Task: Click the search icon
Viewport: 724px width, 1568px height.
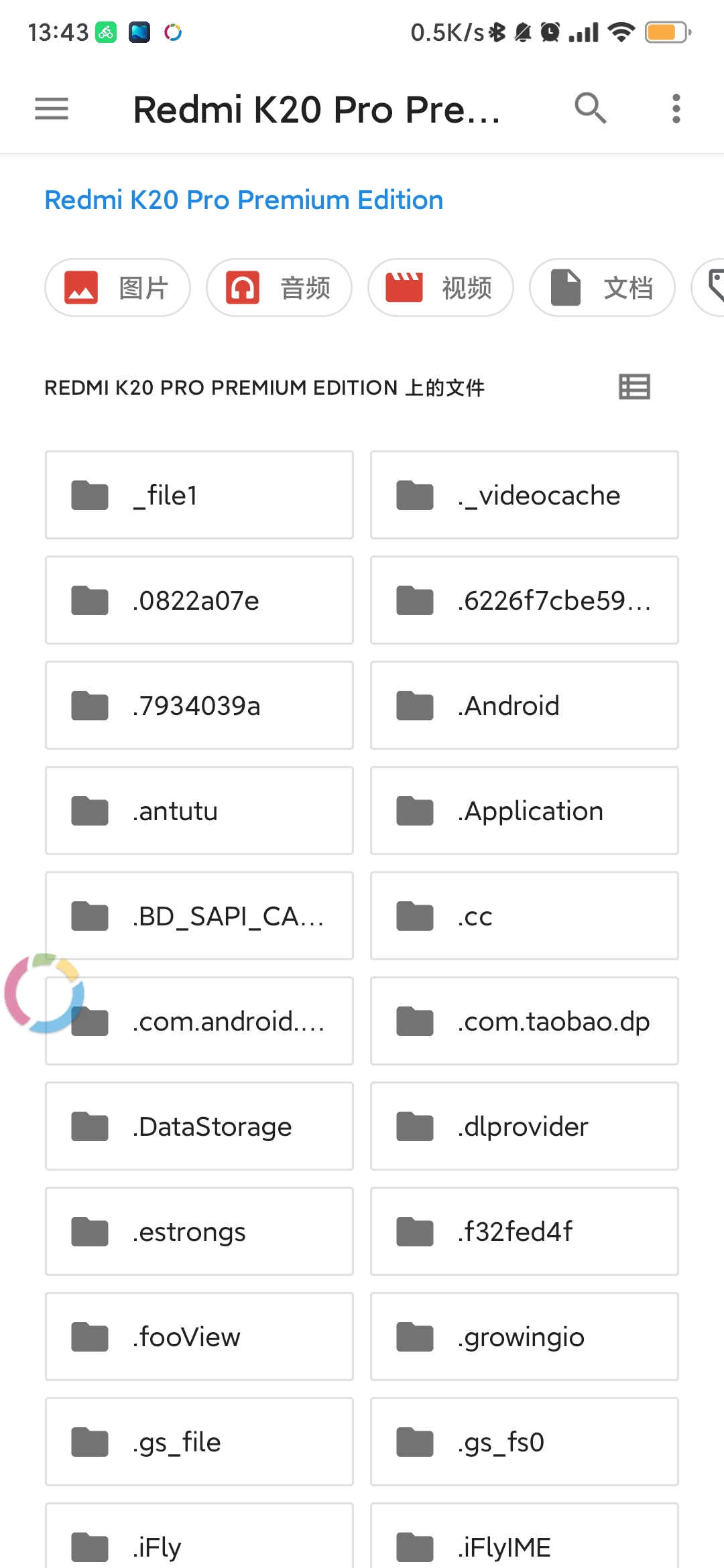Action: click(590, 108)
